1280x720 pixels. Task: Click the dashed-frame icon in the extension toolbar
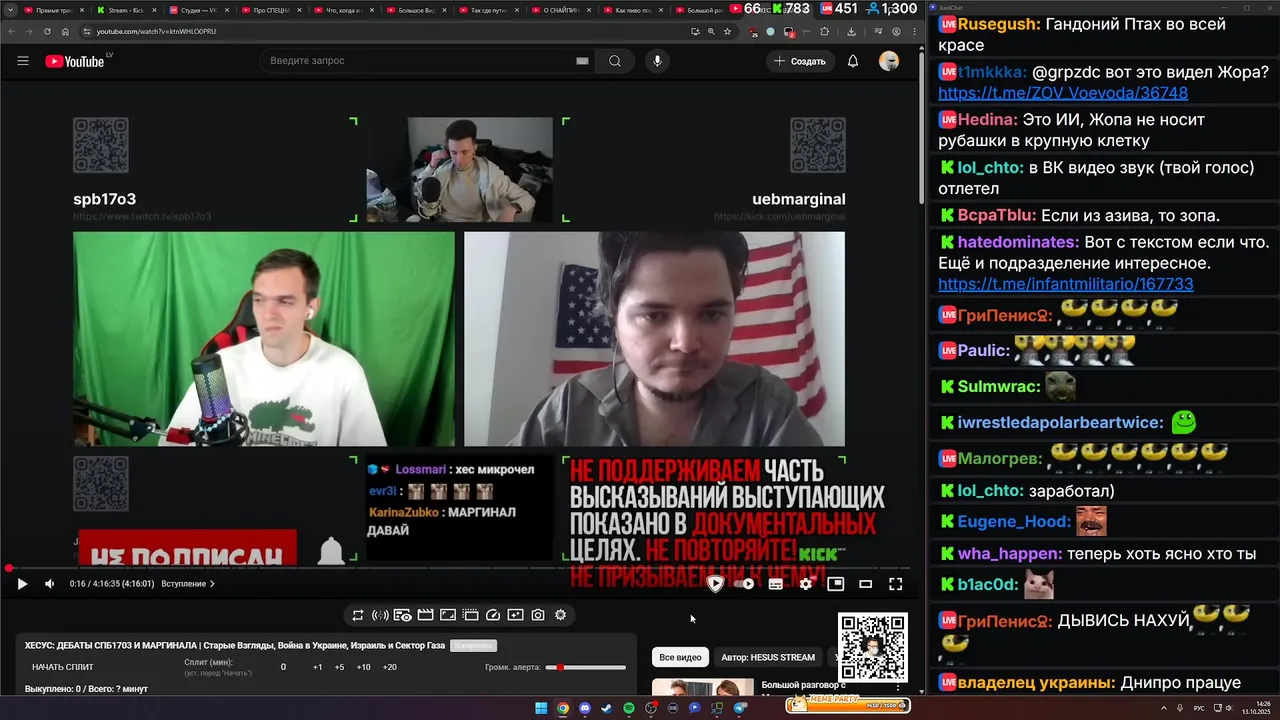(470, 615)
